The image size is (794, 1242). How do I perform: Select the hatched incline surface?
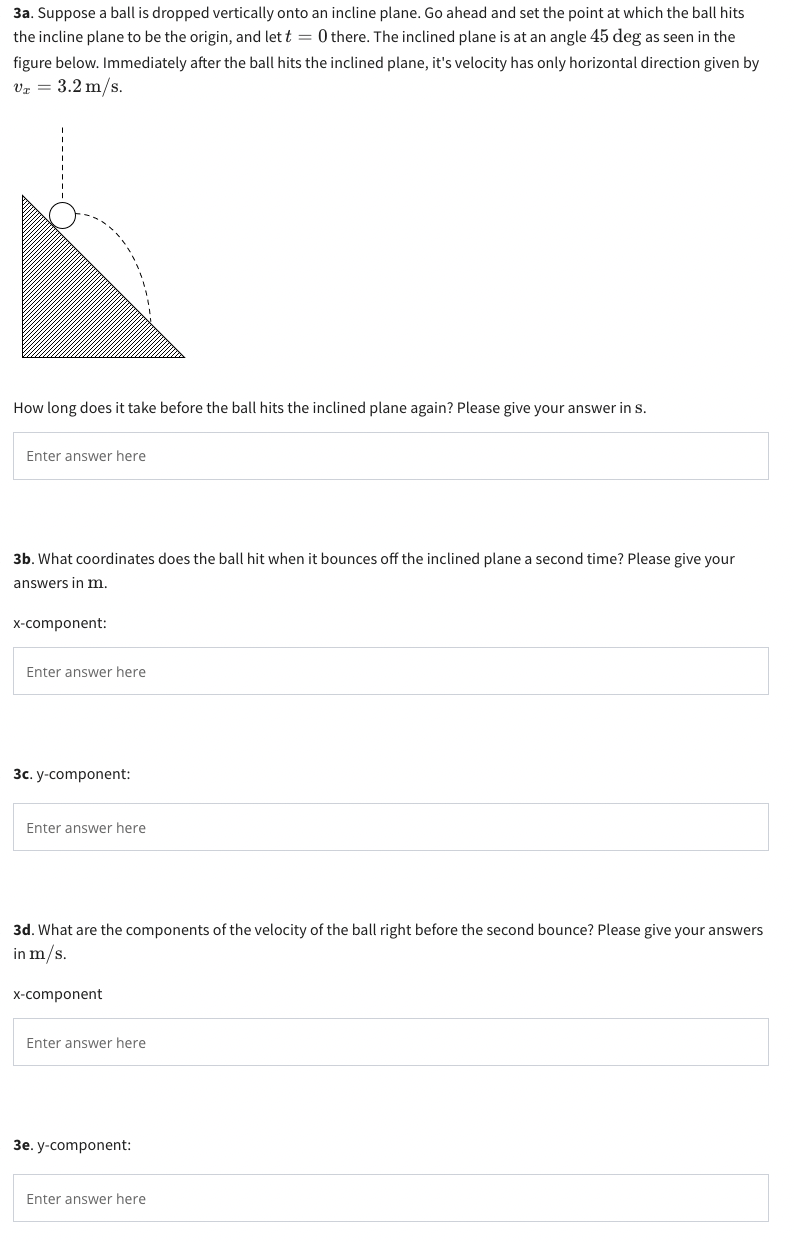pos(70,290)
